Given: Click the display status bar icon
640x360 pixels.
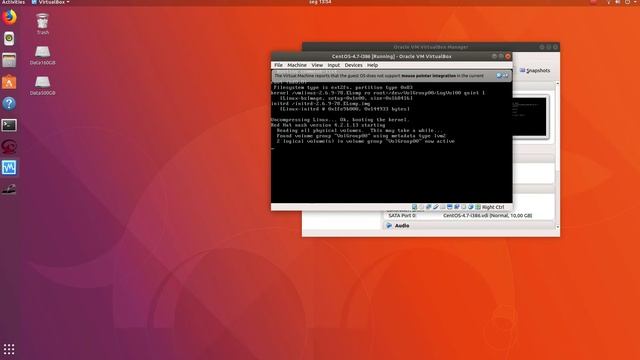Looking at the screenshot, I should coord(449,207).
